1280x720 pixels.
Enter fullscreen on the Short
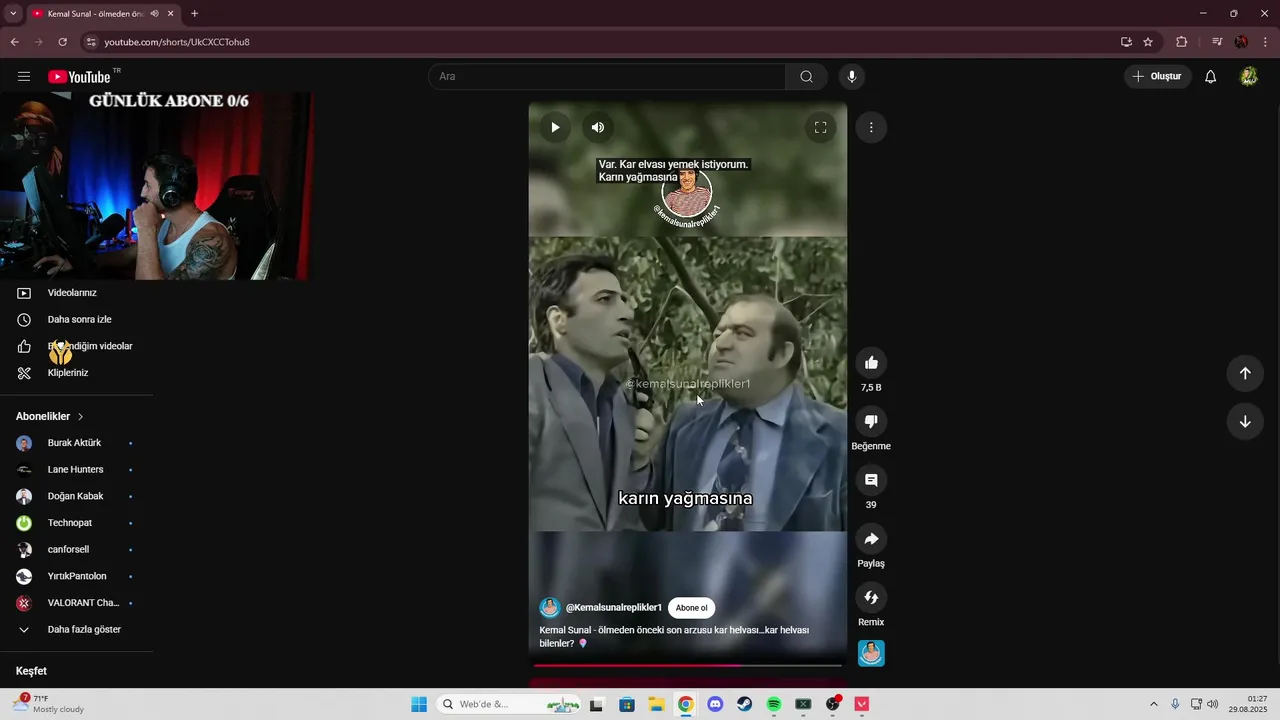tap(820, 127)
